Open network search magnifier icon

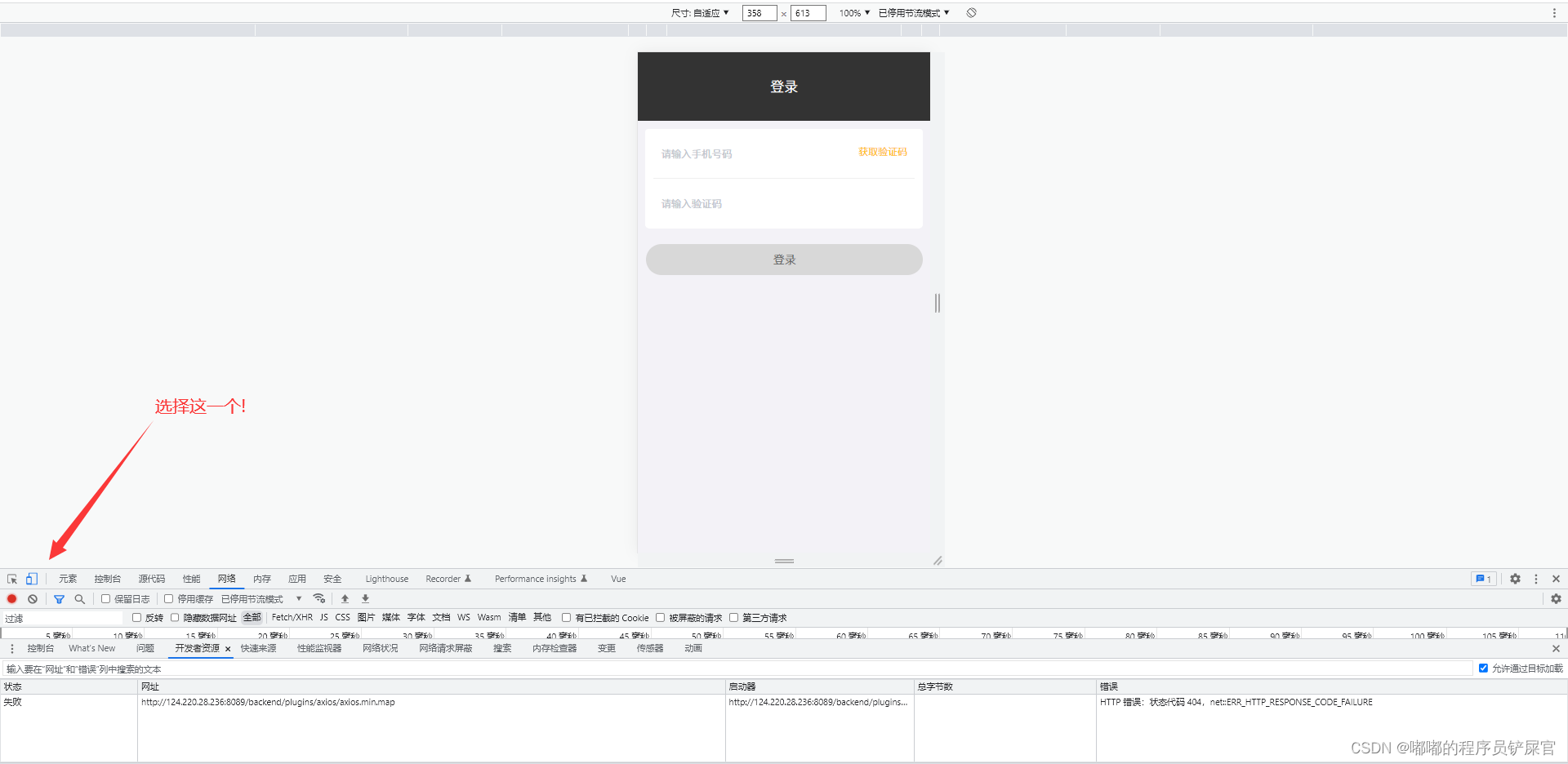79,598
